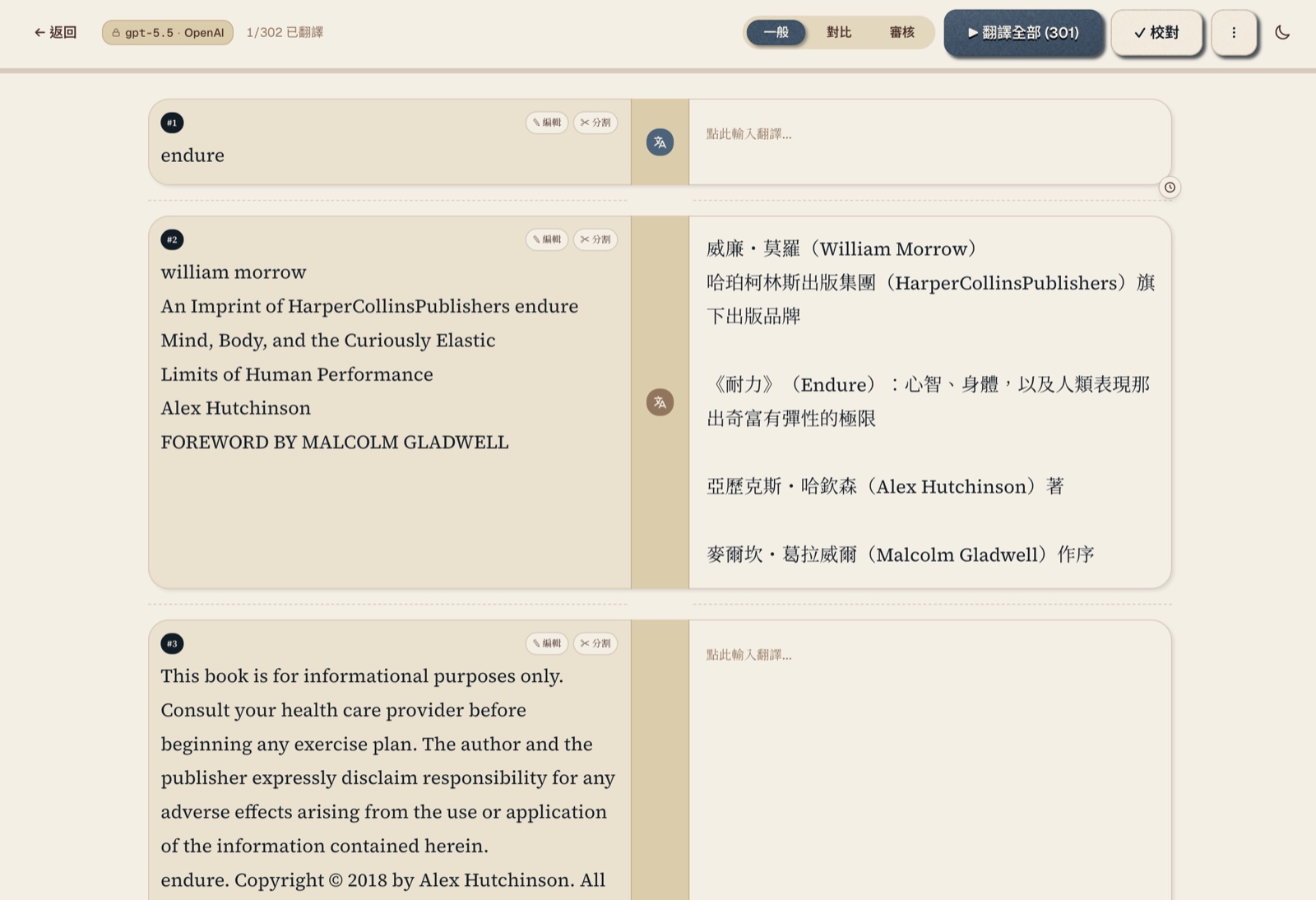Click the source text "endure" in segment #1
This screenshot has height=900, width=1316.
pyautogui.click(x=192, y=155)
